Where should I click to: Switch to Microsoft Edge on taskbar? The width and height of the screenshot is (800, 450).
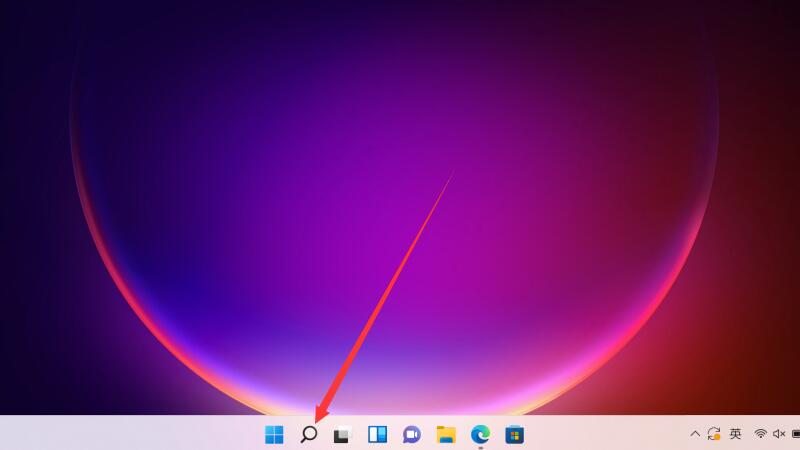click(x=480, y=434)
